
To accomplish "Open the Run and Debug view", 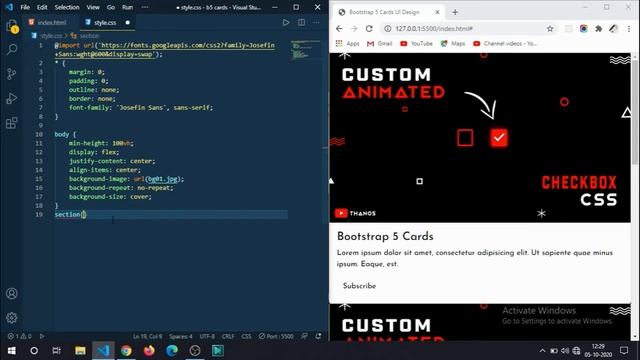I will (12, 98).
